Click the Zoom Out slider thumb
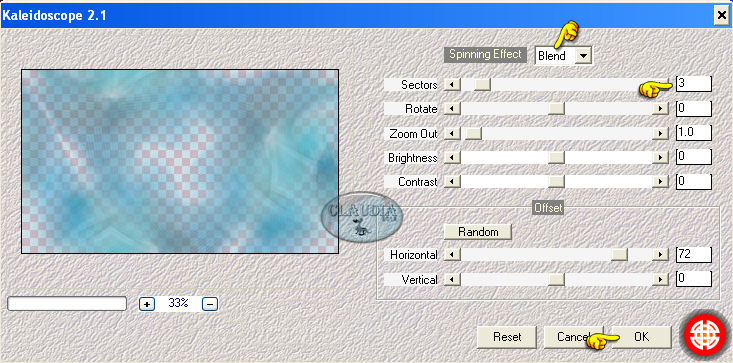The image size is (733, 363). point(473,134)
